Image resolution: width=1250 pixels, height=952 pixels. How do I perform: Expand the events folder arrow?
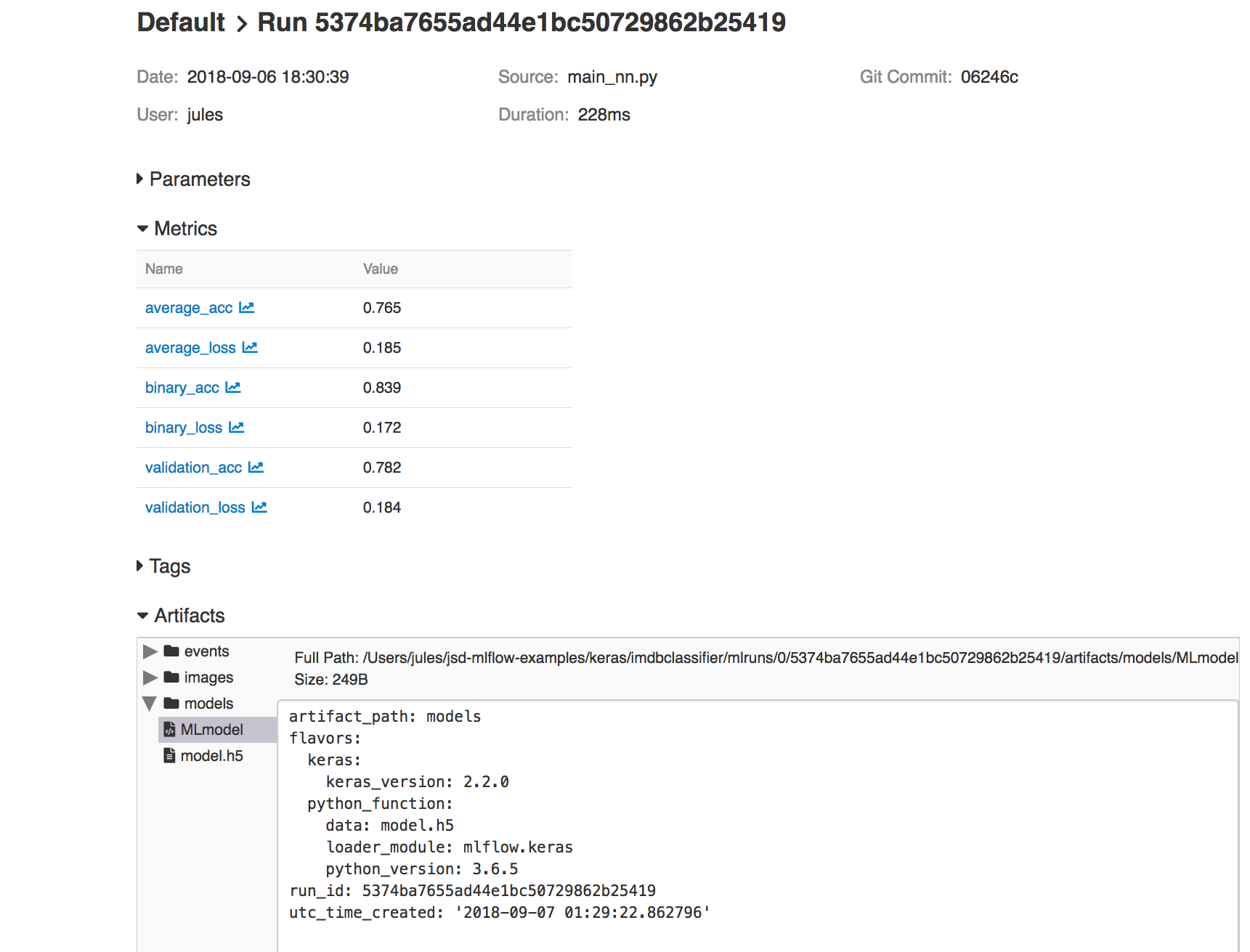pos(150,651)
